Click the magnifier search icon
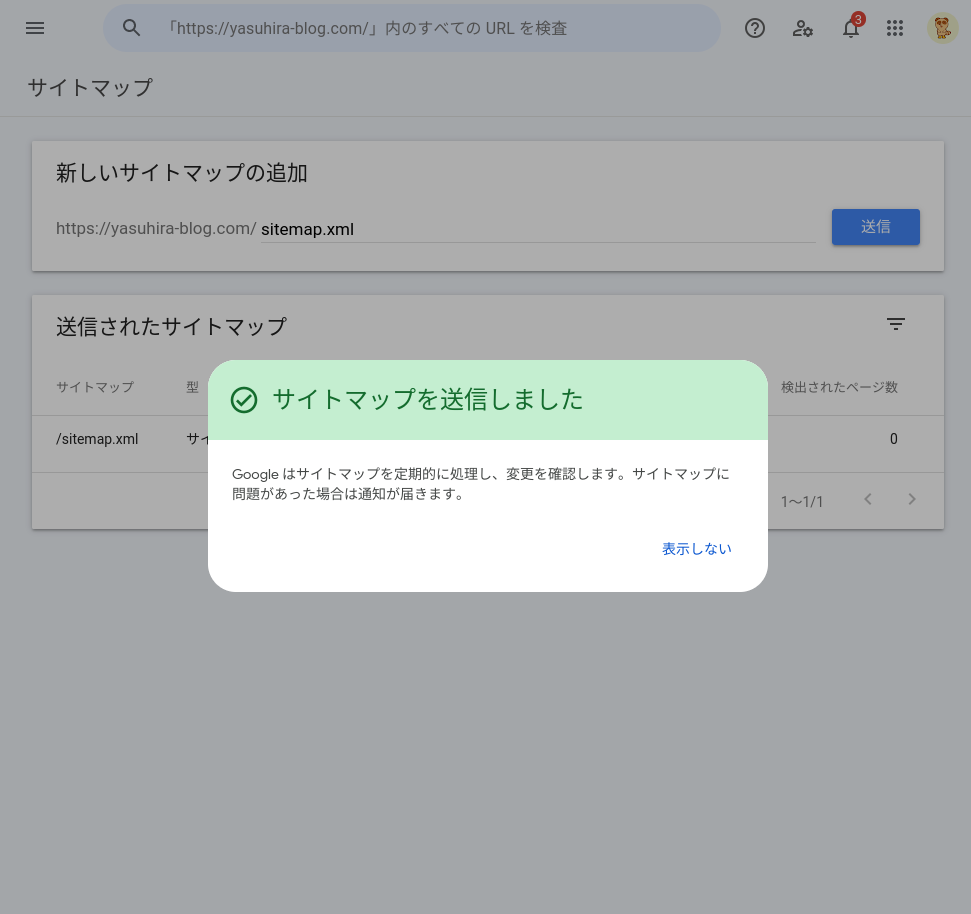971x914 pixels. tap(132, 28)
